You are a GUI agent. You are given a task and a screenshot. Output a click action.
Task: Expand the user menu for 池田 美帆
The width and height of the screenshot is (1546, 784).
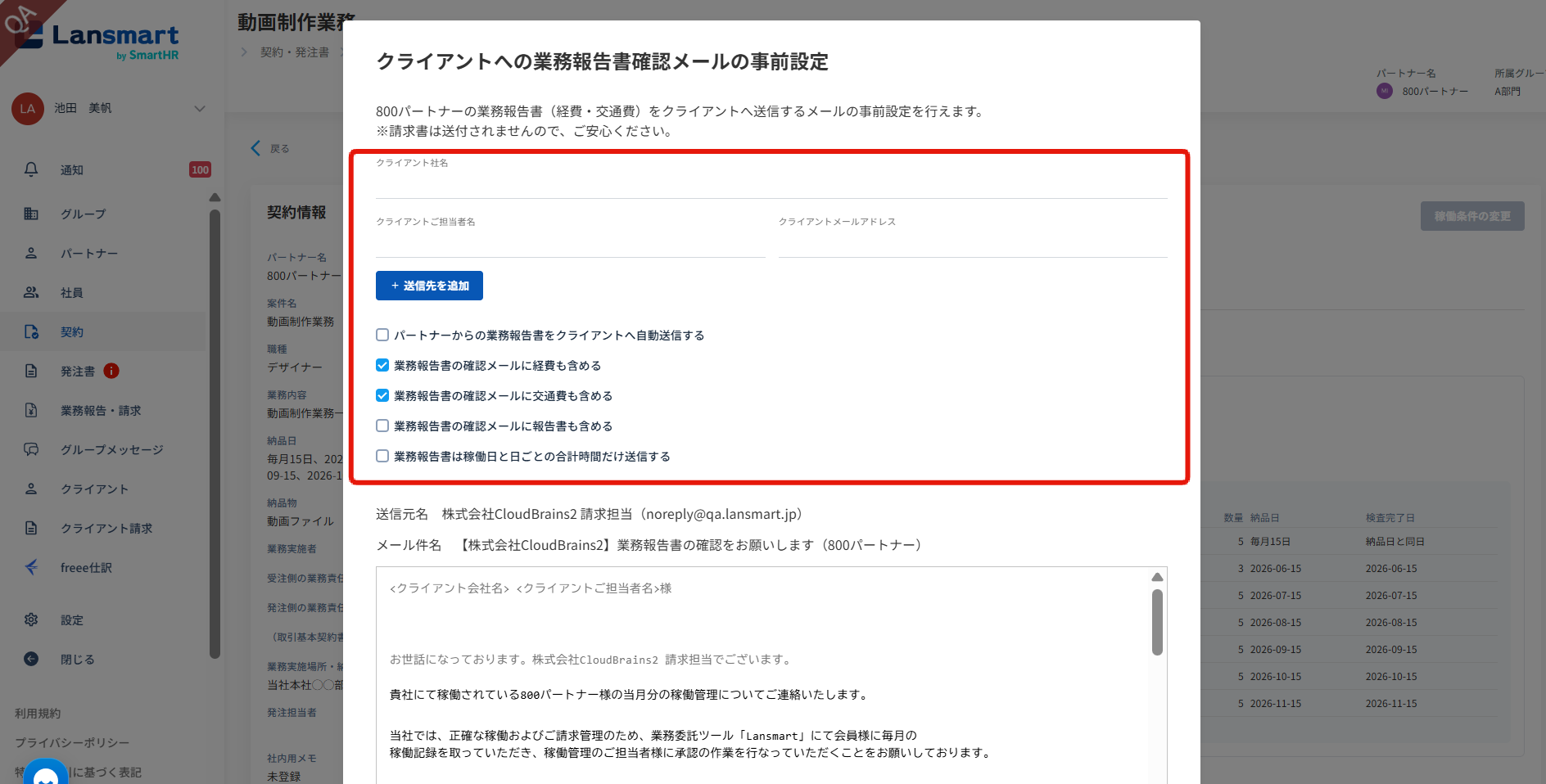[199, 109]
